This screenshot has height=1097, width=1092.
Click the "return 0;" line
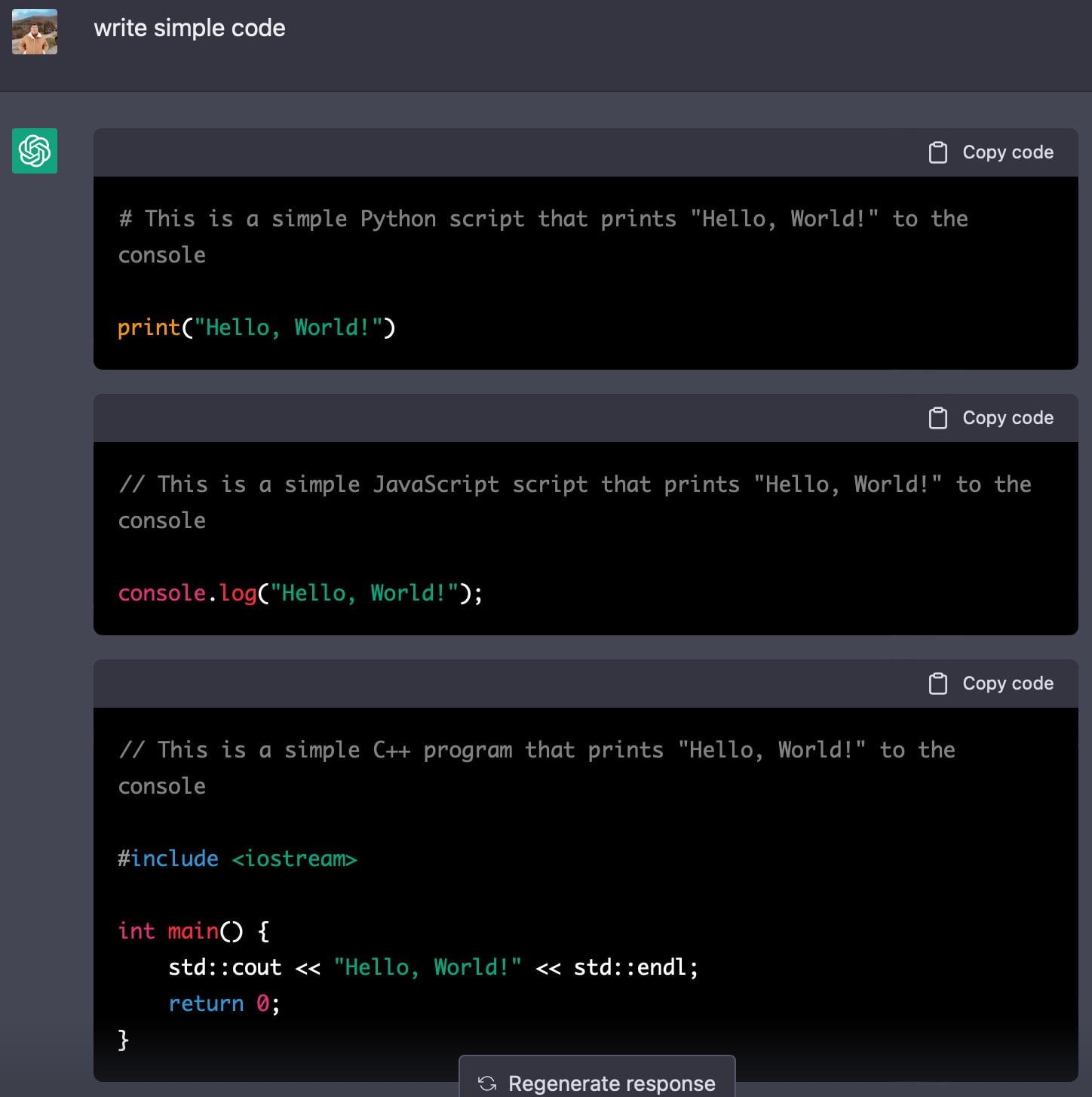click(x=224, y=1003)
